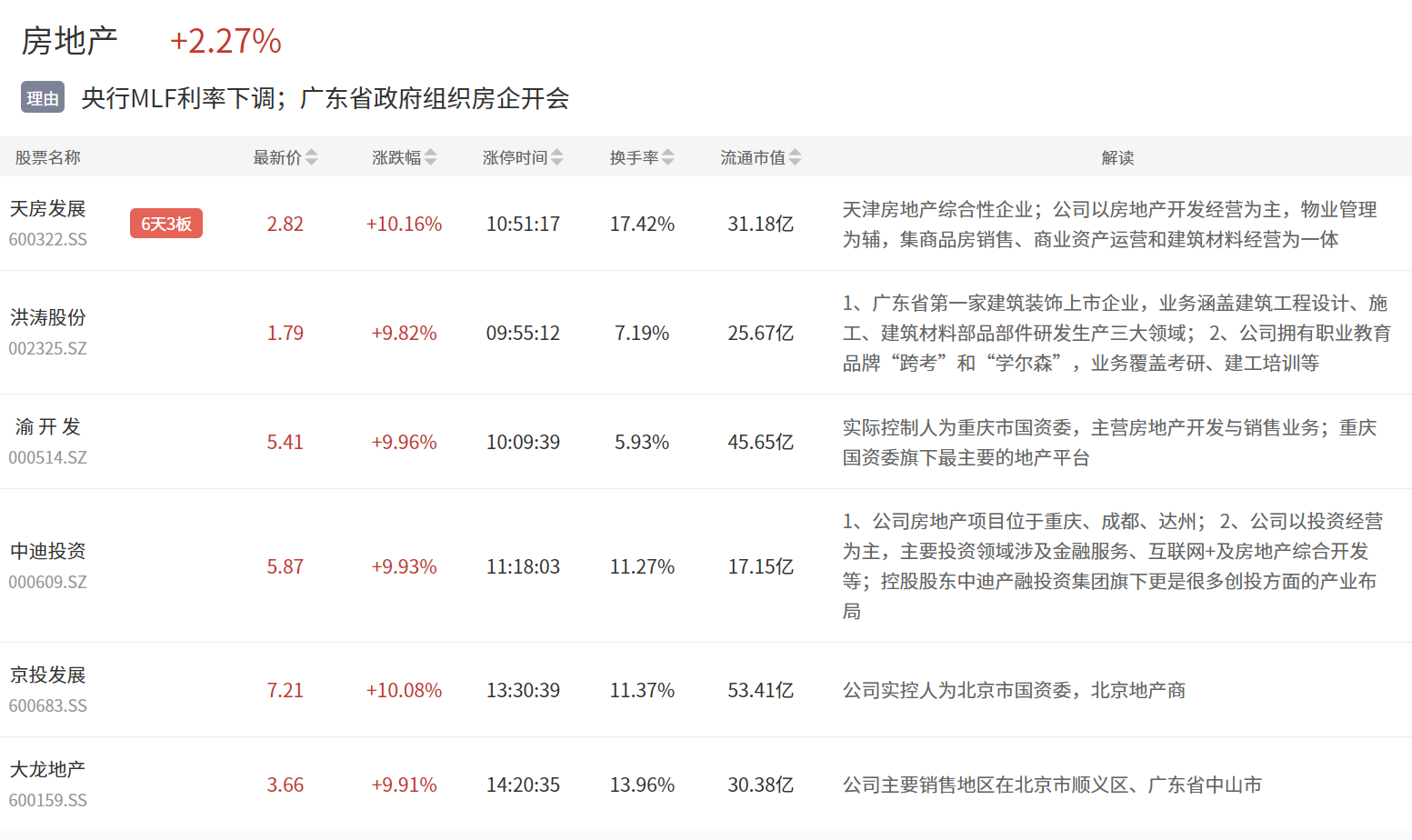Screen dimensions: 1412x840
Task: Click market value 17.15亿
Action: pyautogui.click(x=760, y=566)
